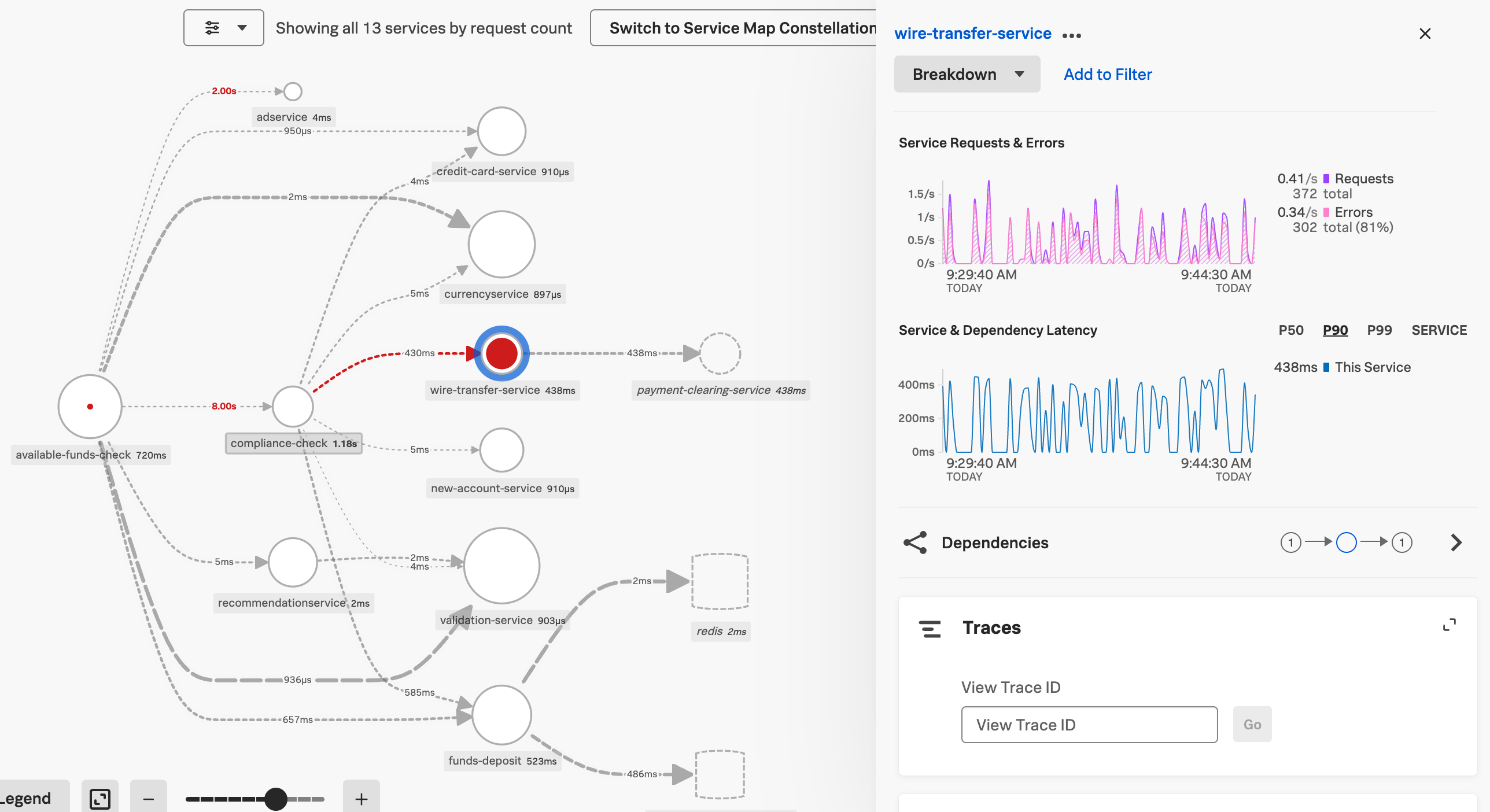The width and height of the screenshot is (1490, 812).
Task: Open the service map filter settings icon
Action: point(212,28)
